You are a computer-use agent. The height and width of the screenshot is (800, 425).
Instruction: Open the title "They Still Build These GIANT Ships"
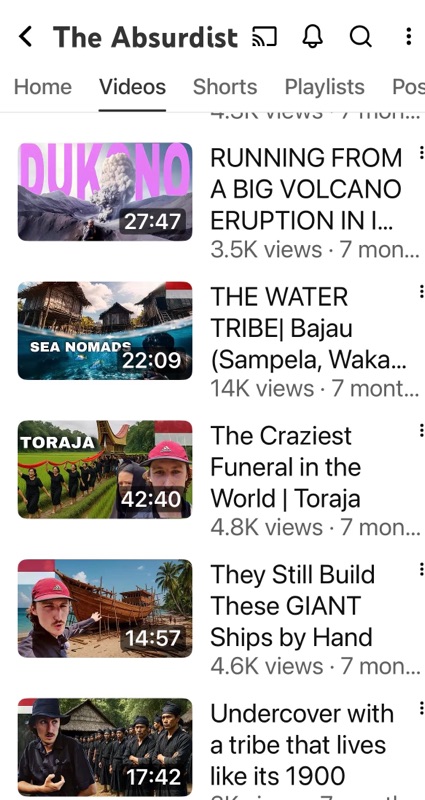[x=292, y=606]
